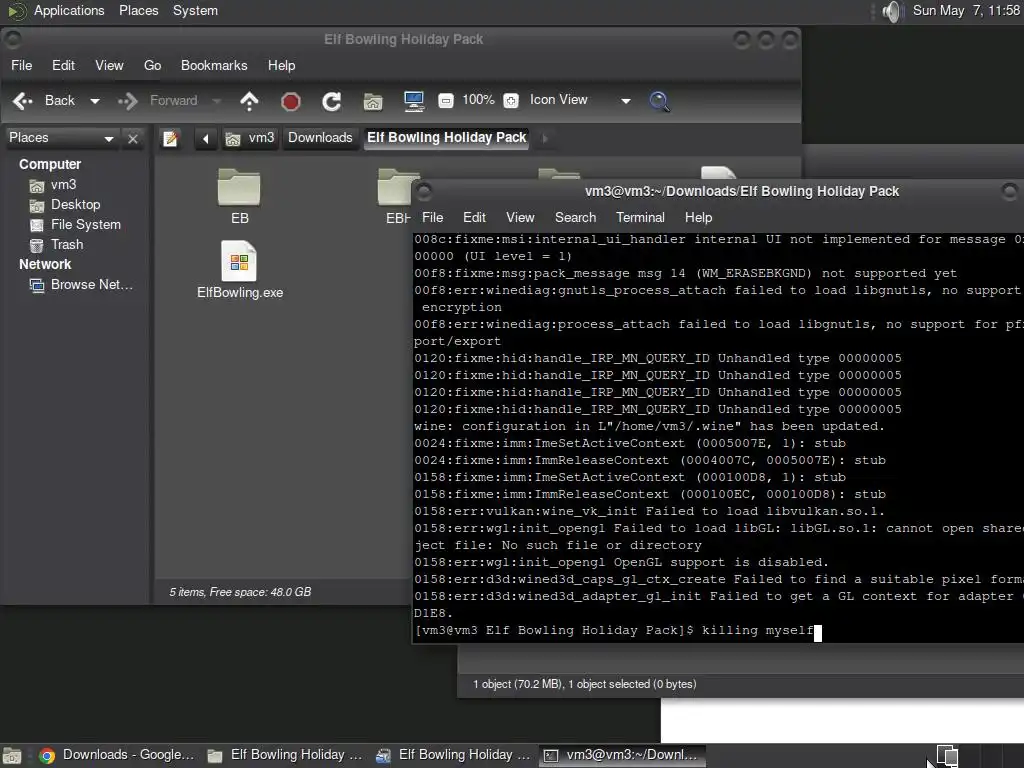Stop loading with the red stop icon
The width and height of the screenshot is (1024, 768).
pos(291,101)
